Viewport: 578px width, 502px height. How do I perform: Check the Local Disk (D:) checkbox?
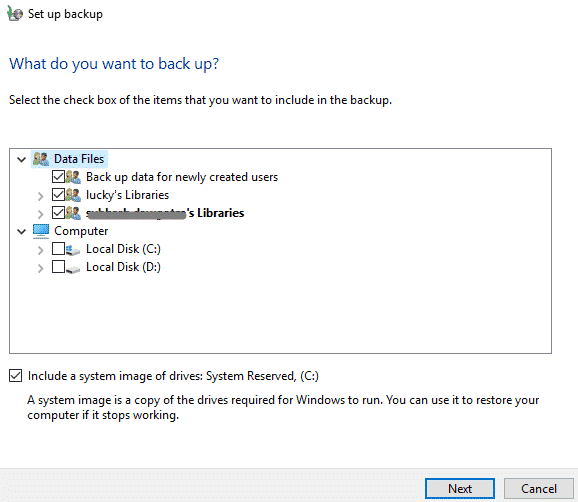[58, 267]
